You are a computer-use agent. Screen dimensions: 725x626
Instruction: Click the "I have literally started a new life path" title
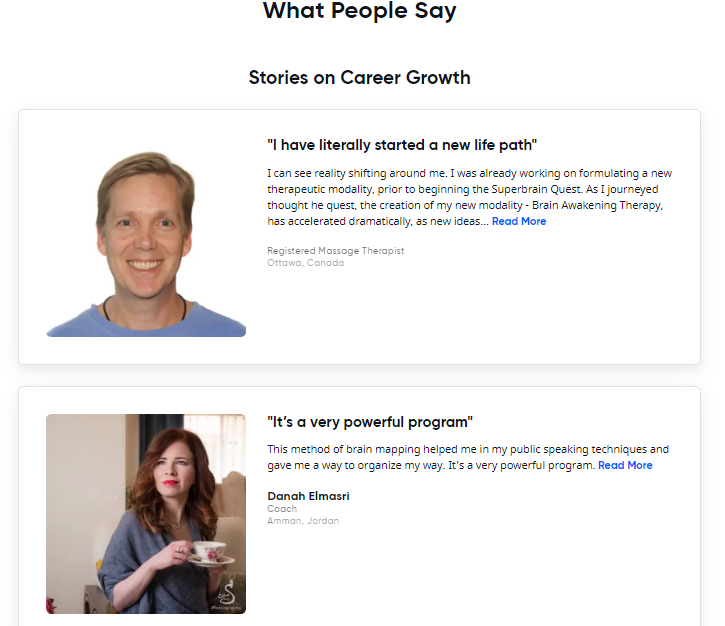tap(402, 145)
